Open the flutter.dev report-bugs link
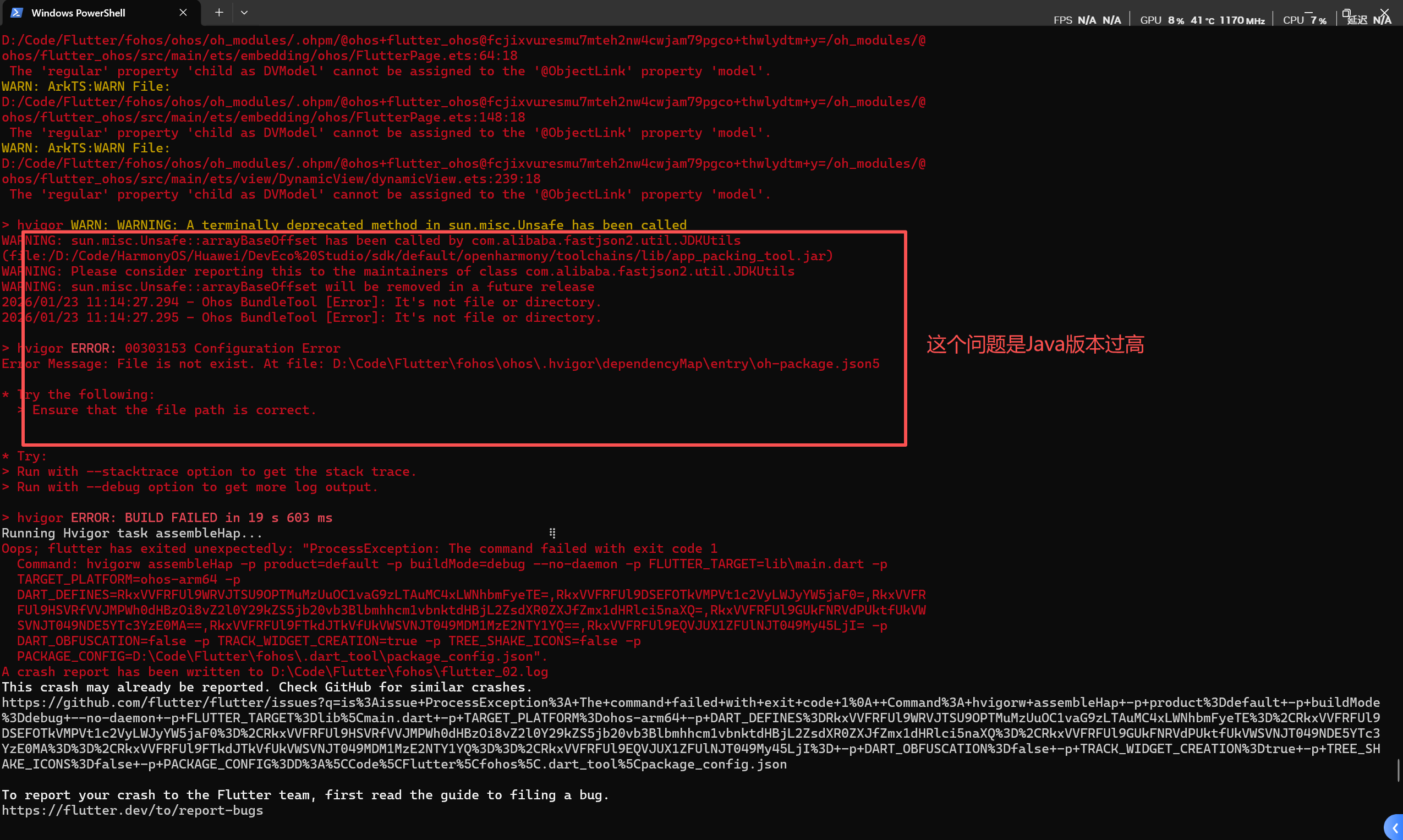The height and width of the screenshot is (840, 1403). click(x=133, y=810)
